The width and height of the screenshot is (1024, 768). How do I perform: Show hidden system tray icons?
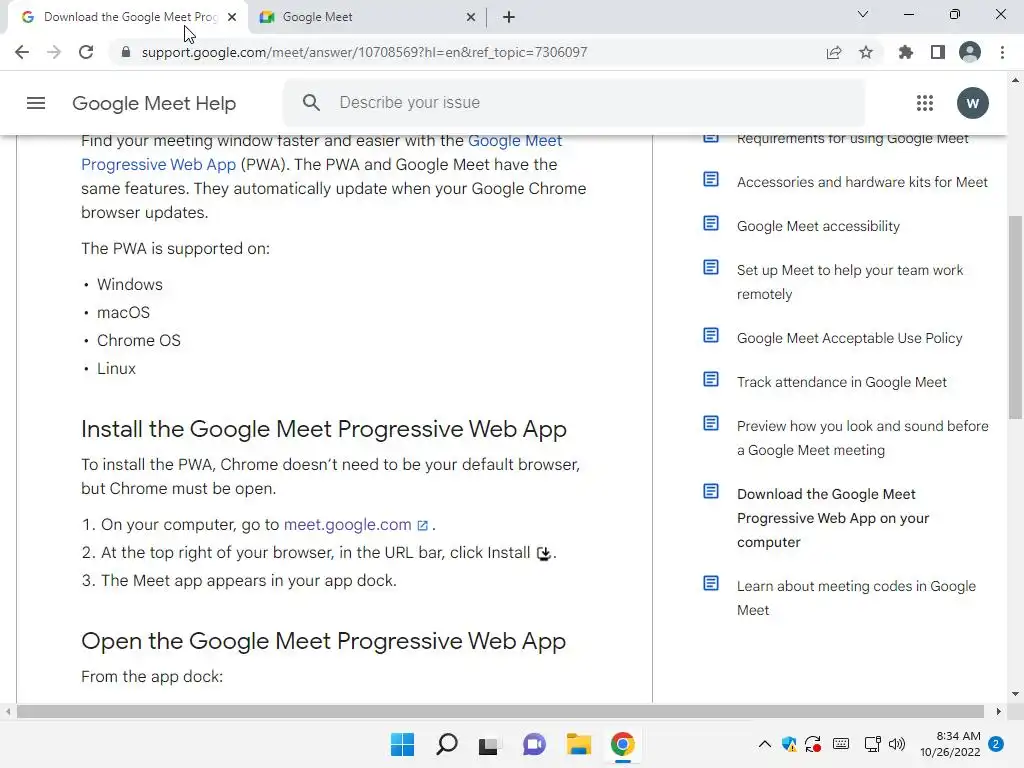[x=764, y=744]
